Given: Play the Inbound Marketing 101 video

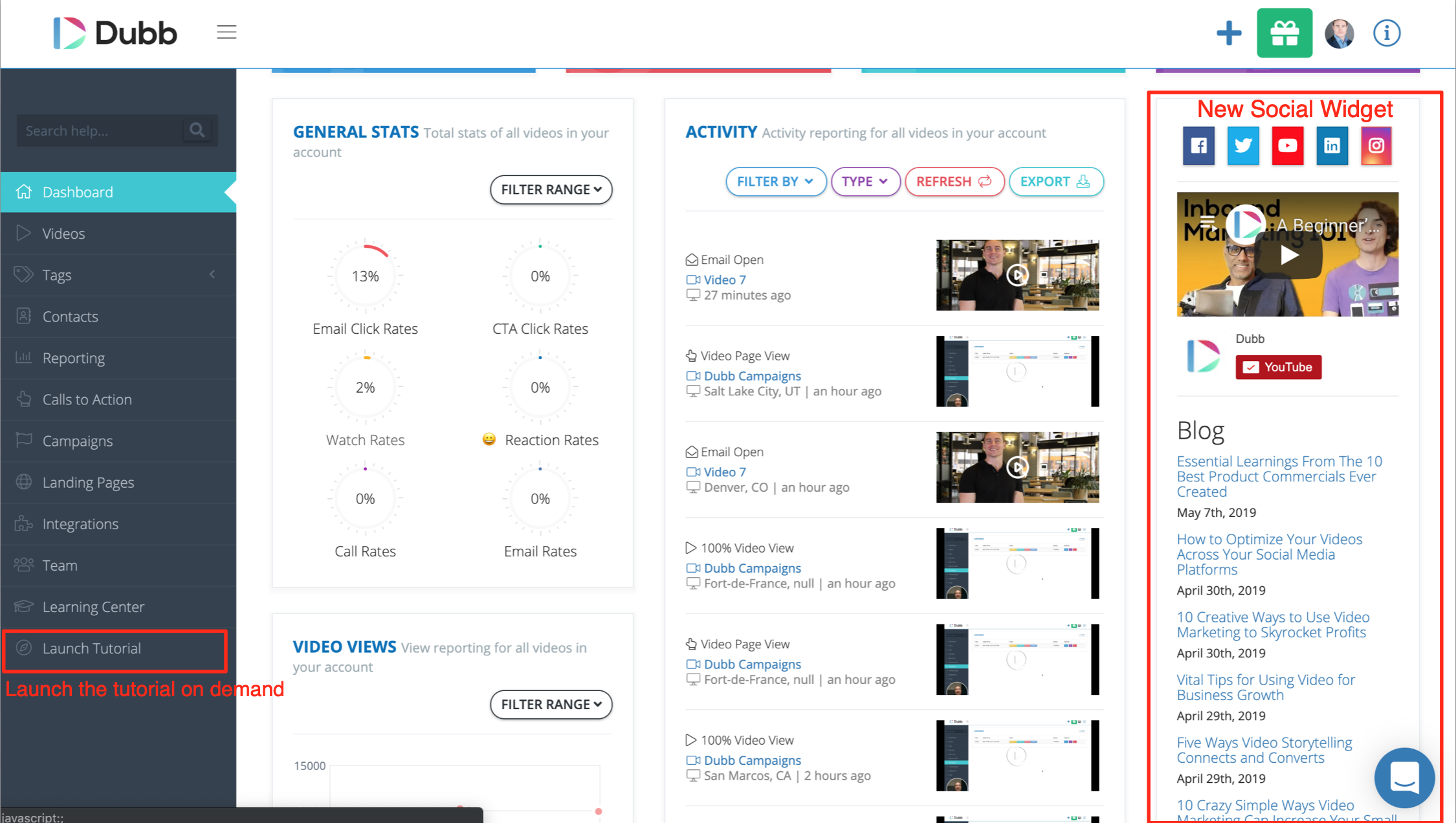Looking at the screenshot, I should pos(1289,255).
